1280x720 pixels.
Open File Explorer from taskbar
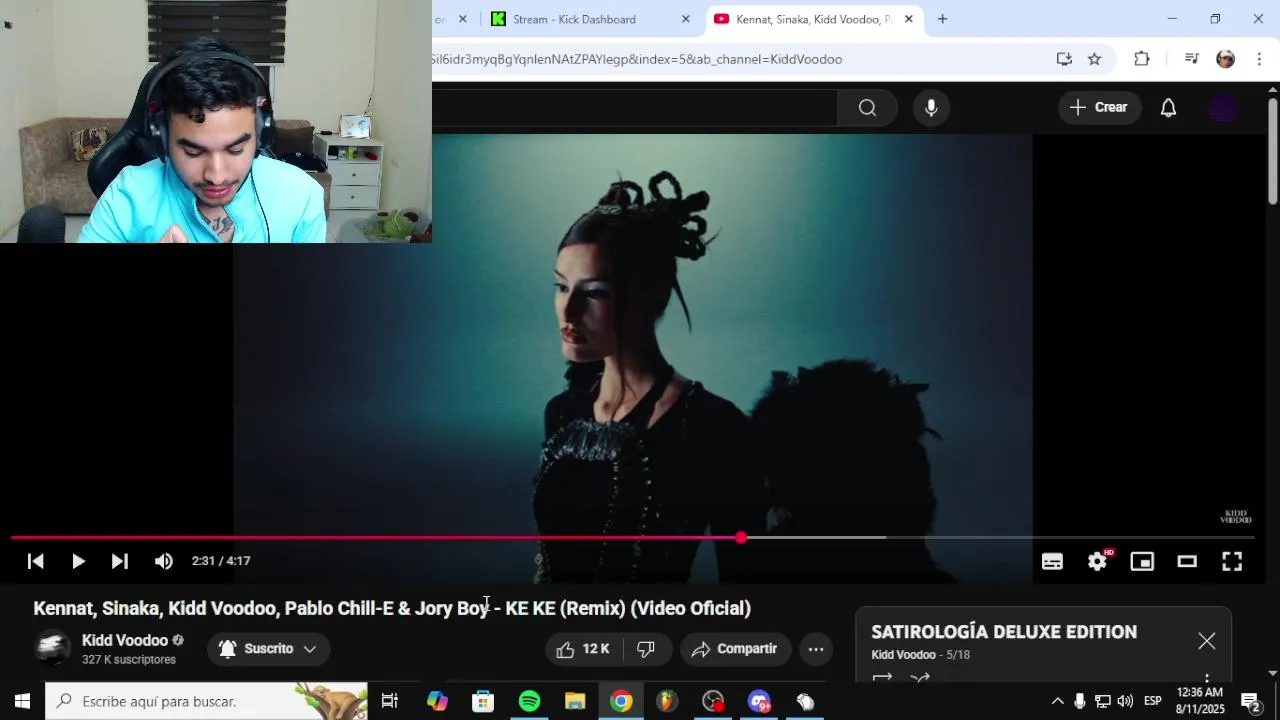575,701
